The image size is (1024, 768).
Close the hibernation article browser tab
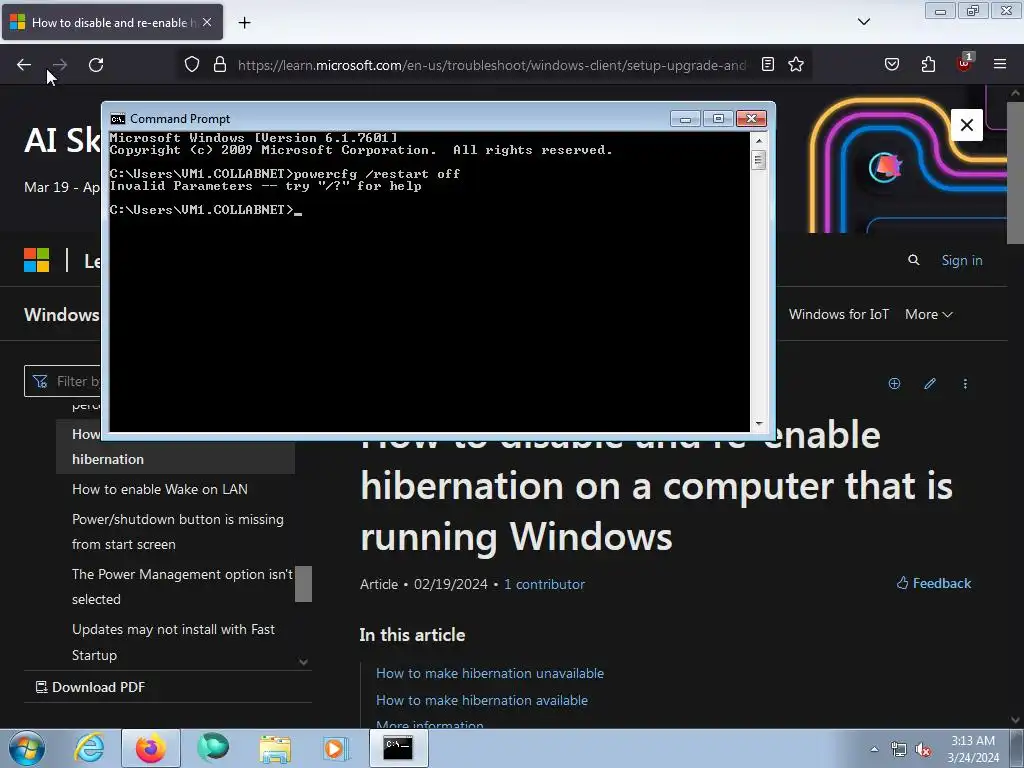(207, 22)
